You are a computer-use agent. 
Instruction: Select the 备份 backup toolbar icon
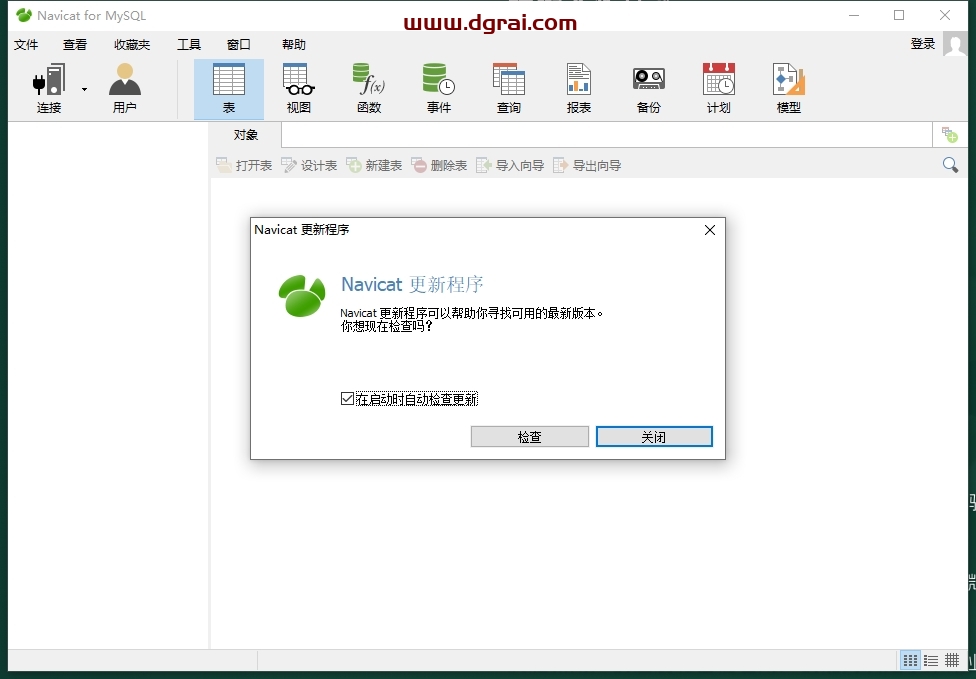pyautogui.click(x=649, y=88)
